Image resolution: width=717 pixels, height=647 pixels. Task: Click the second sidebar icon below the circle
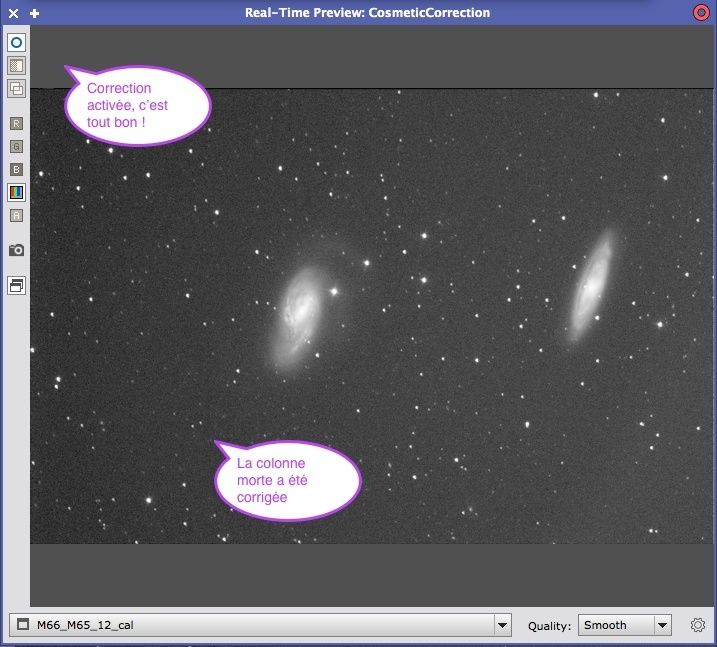tap(16, 65)
